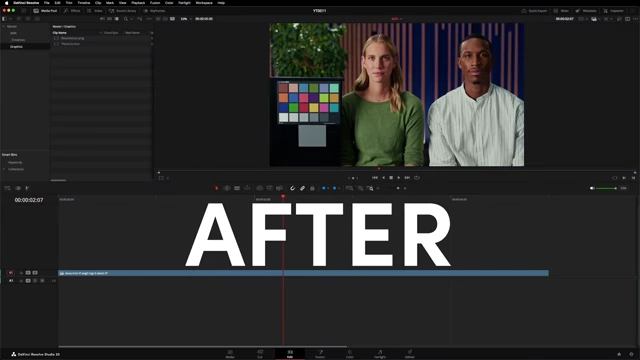Collapse the Master bin tree
Screen dimensions: 640x360
coord(4,27)
